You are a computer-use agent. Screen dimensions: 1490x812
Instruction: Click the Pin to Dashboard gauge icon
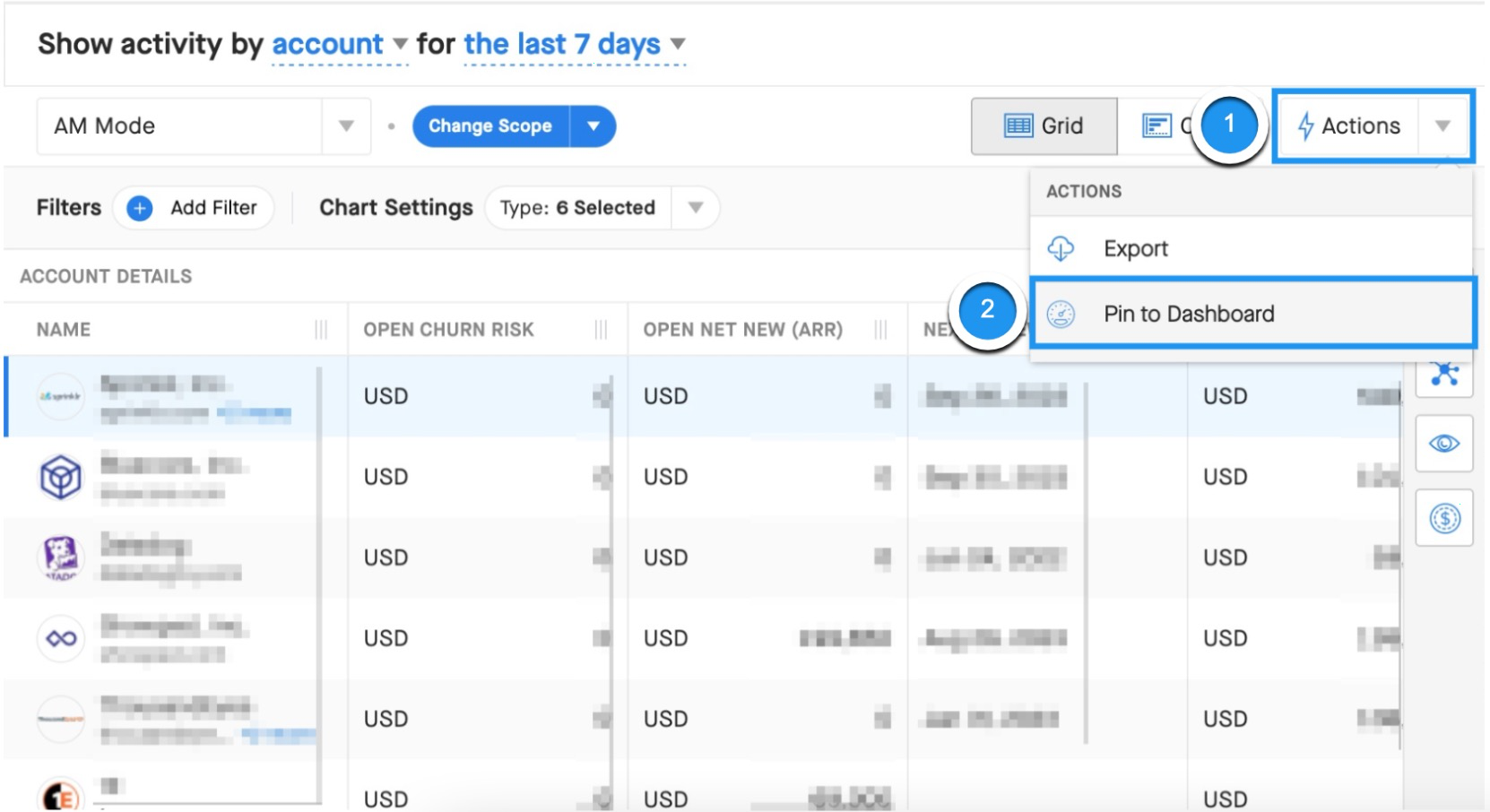[1061, 314]
